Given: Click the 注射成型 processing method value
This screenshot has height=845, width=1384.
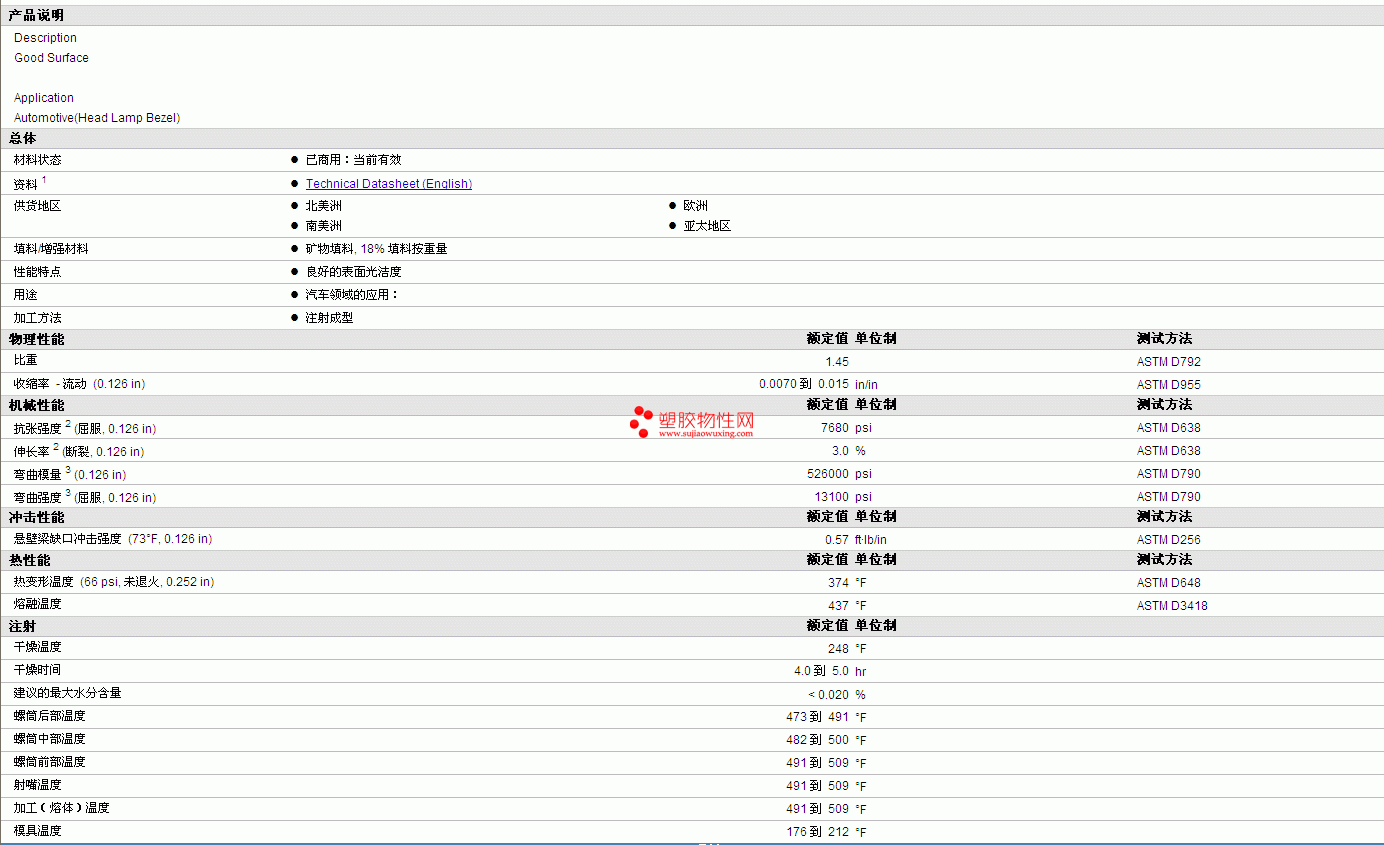Looking at the screenshot, I should 329,318.
